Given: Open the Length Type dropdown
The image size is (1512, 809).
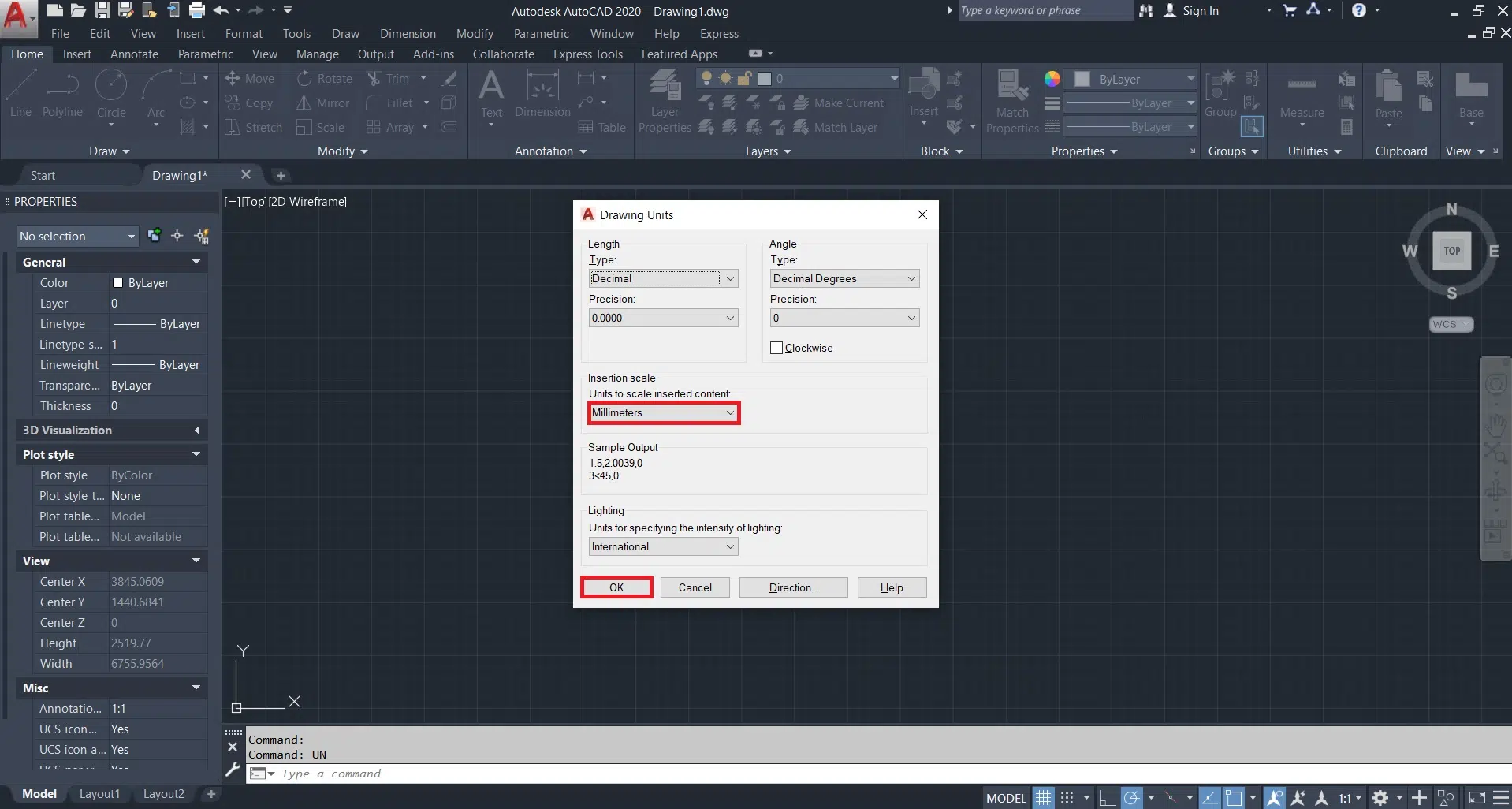Looking at the screenshot, I should 663,278.
